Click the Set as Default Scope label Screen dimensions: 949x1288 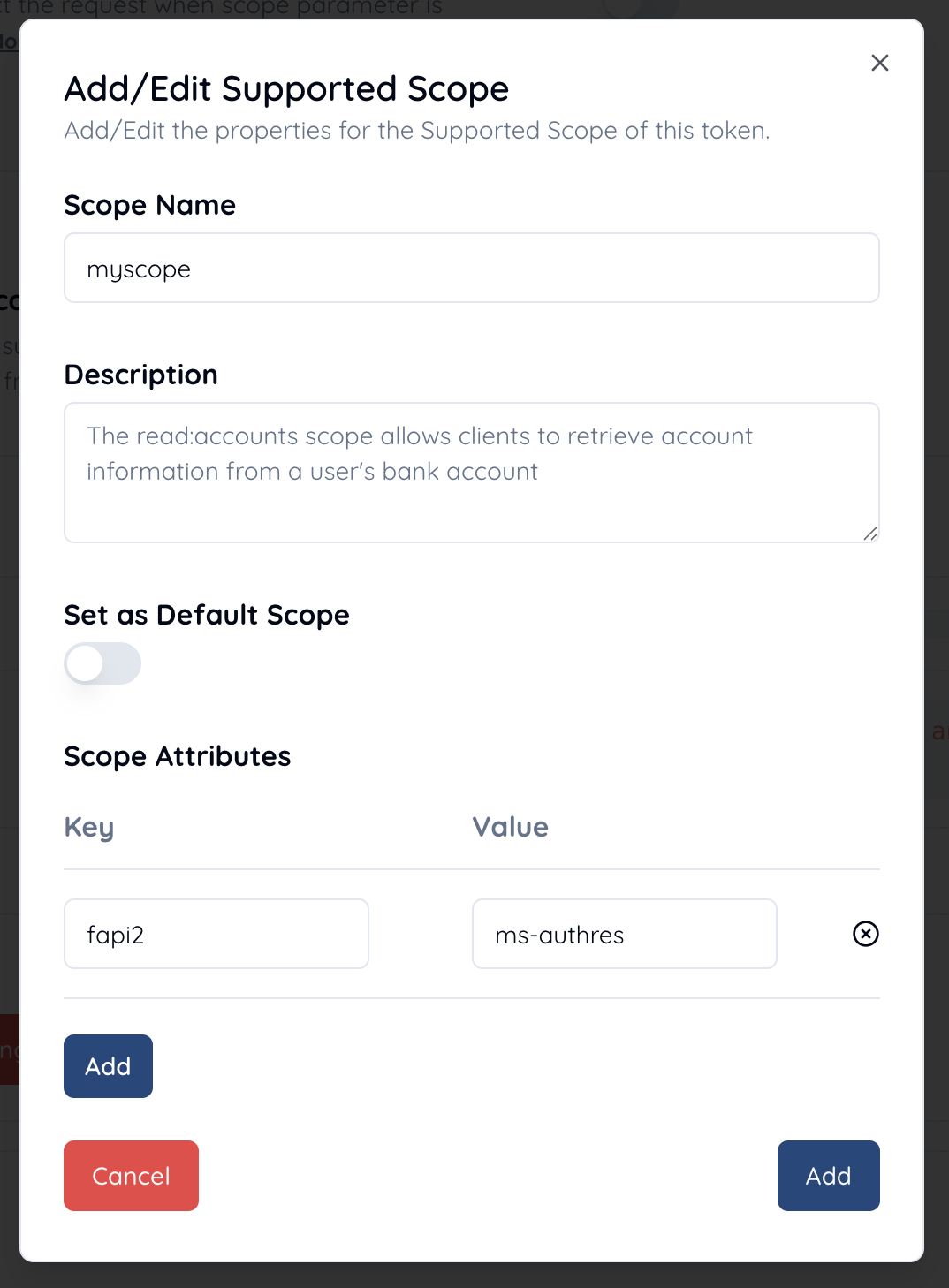point(207,616)
